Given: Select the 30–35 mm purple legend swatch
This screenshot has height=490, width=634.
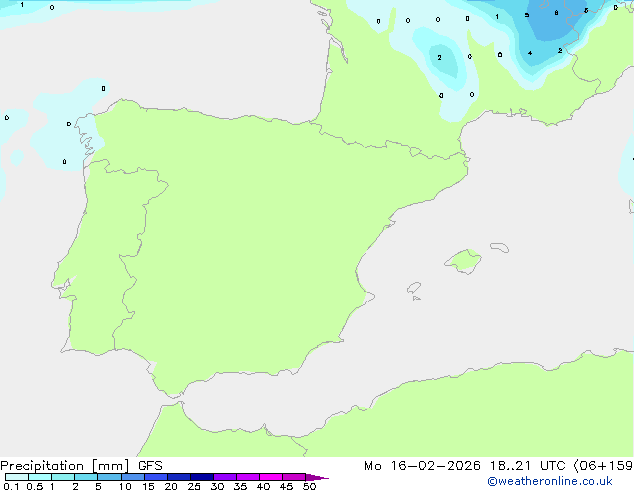Looking at the screenshot, I should point(225,477).
